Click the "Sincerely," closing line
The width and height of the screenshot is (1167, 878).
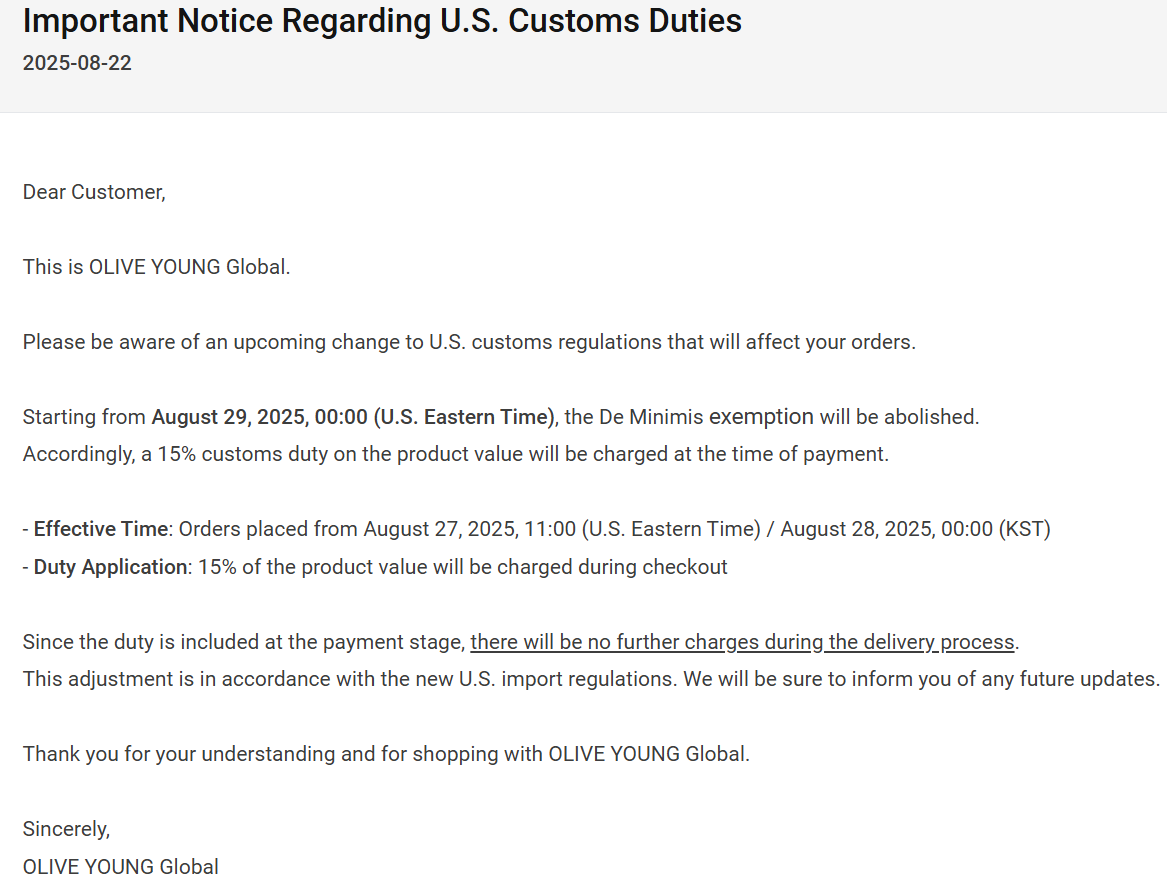click(x=66, y=829)
